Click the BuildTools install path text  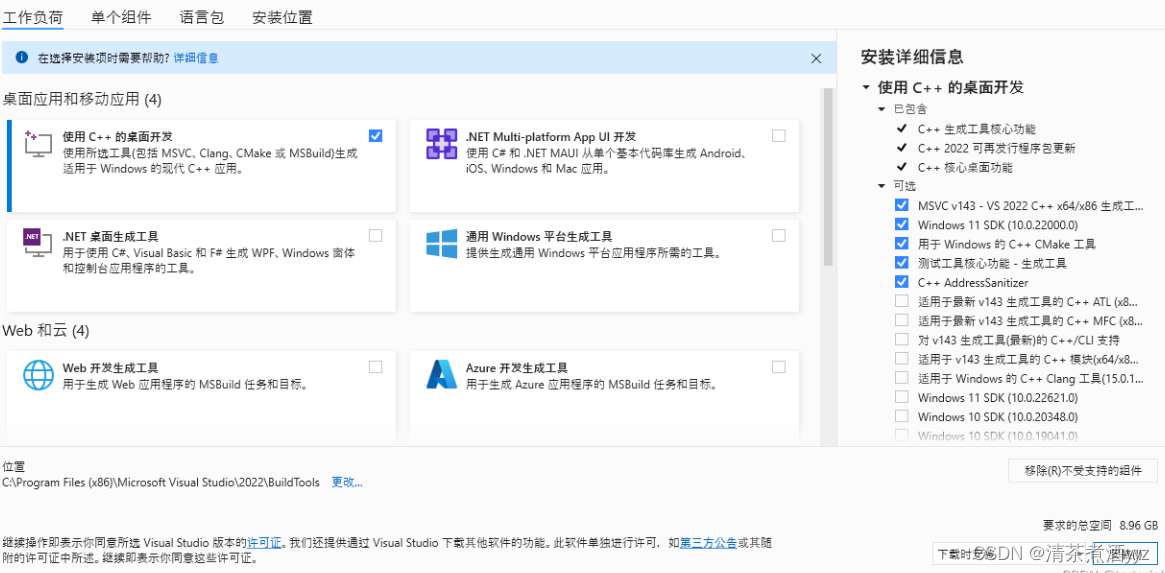pyautogui.click(x=161, y=482)
